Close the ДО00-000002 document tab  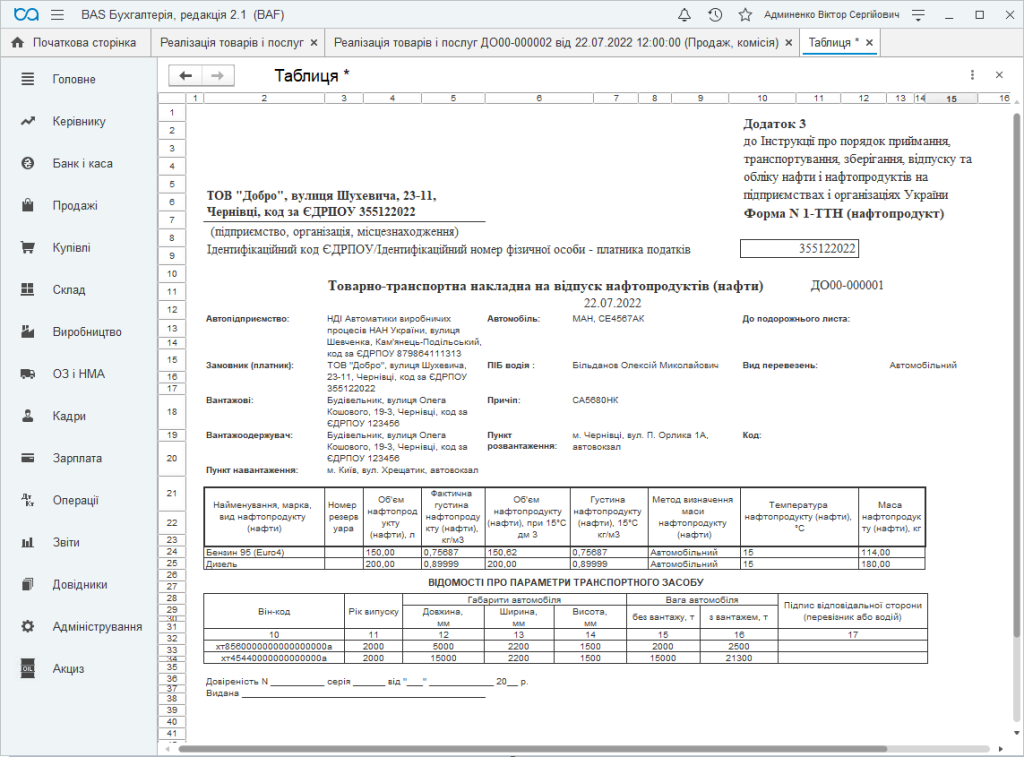pos(789,42)
